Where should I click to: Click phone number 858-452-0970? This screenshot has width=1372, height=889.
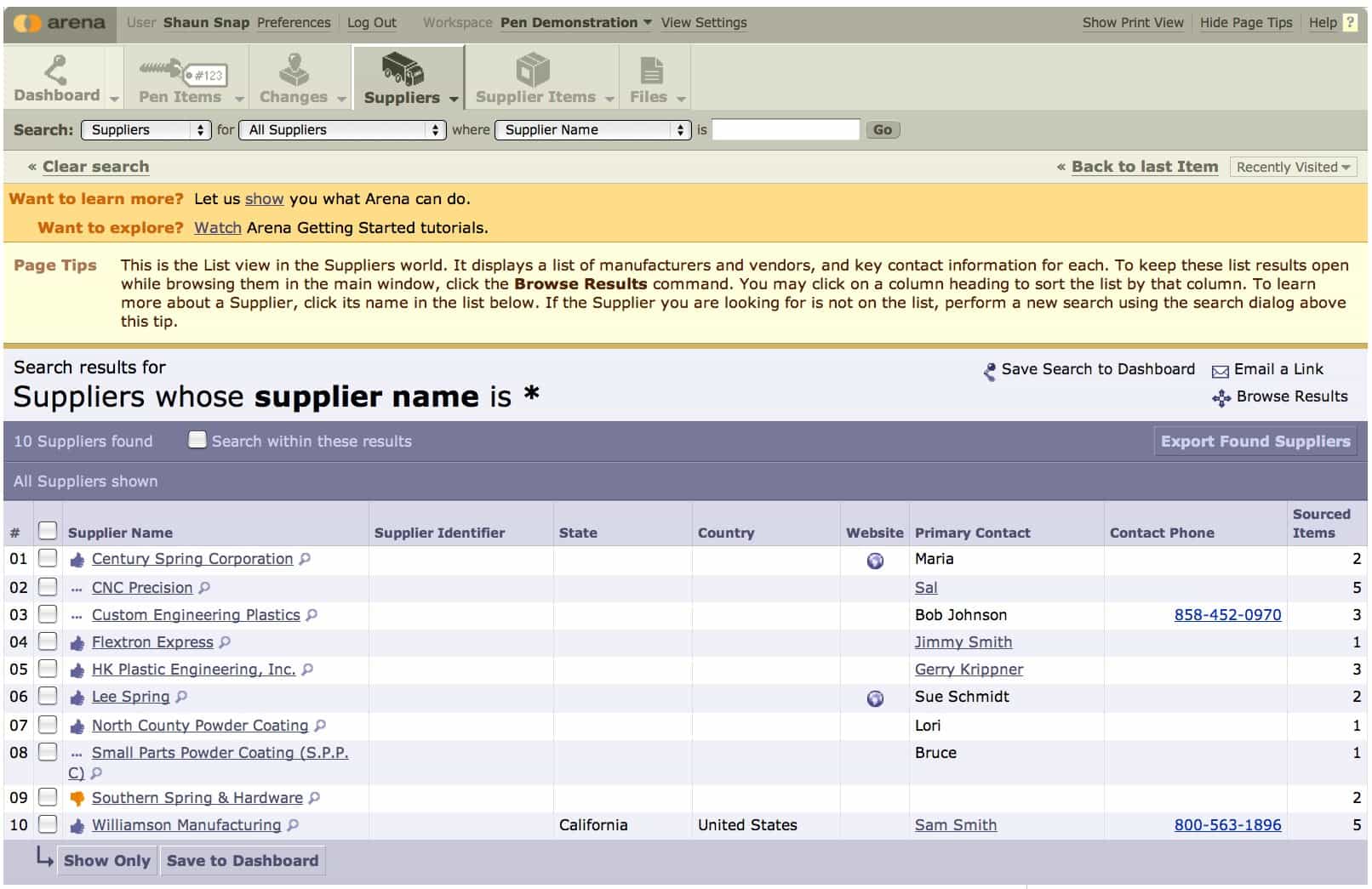pyautogui.click(x=1227, y=615)
